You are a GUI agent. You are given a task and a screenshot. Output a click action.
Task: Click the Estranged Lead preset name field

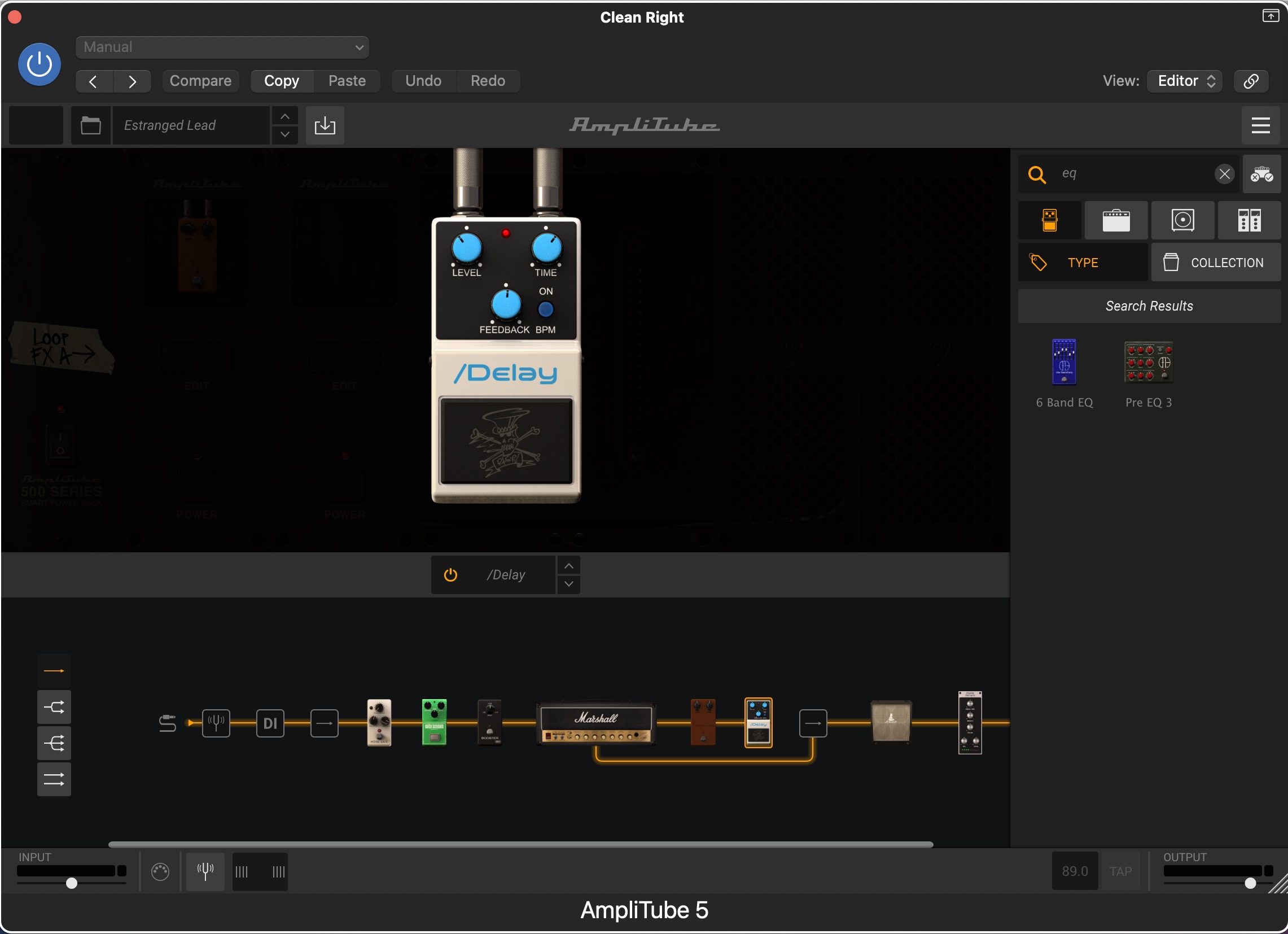pos(191,125)
